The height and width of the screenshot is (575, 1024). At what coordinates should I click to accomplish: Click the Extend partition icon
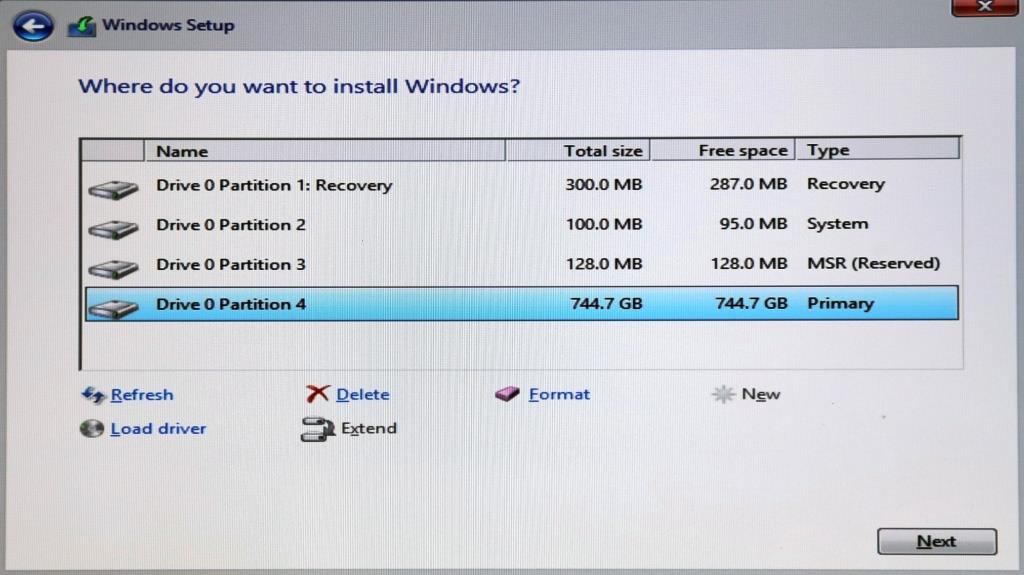316,429
